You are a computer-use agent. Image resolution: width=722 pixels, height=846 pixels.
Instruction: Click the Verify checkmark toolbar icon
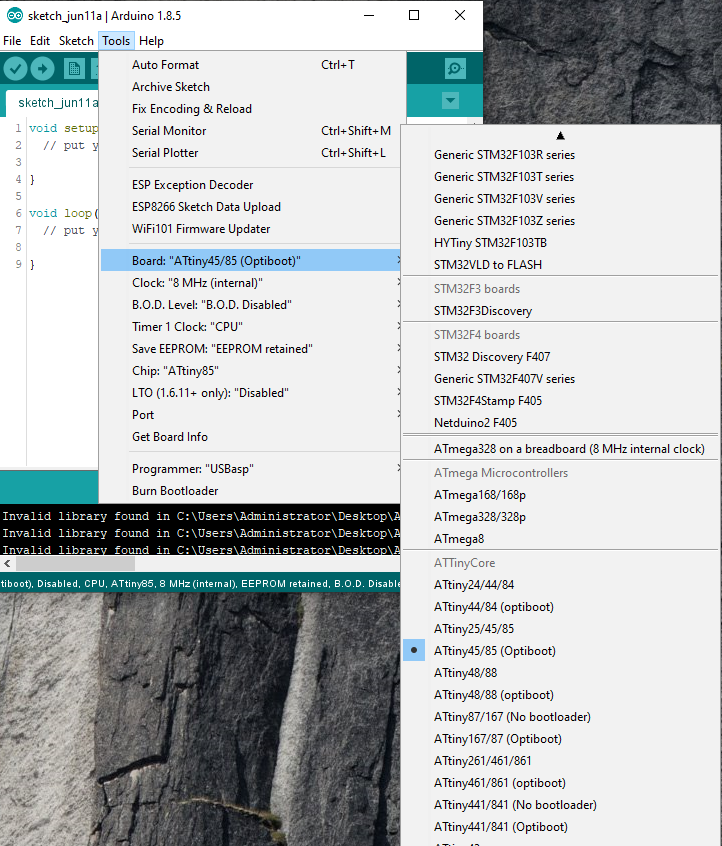(x=16, y=69)
